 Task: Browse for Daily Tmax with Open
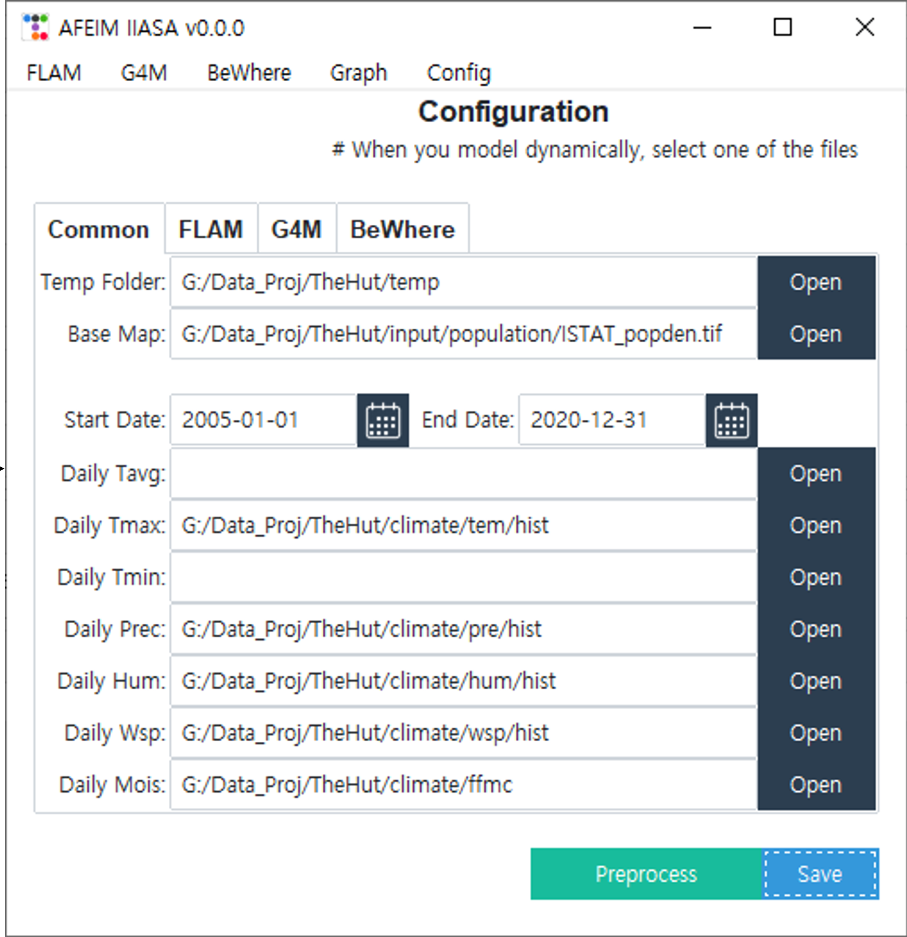[816, 525]
